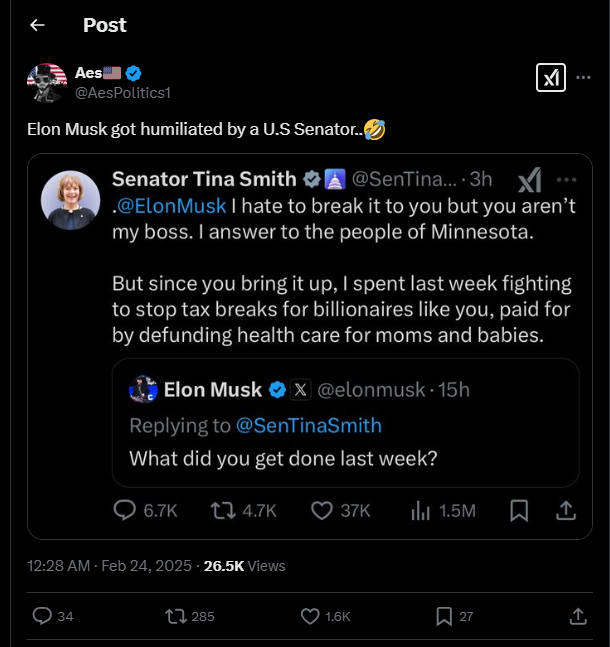Click the share icon in Tina Smith's tweet
The height and width of the screenshot is (647, 610).
point(565,510)
